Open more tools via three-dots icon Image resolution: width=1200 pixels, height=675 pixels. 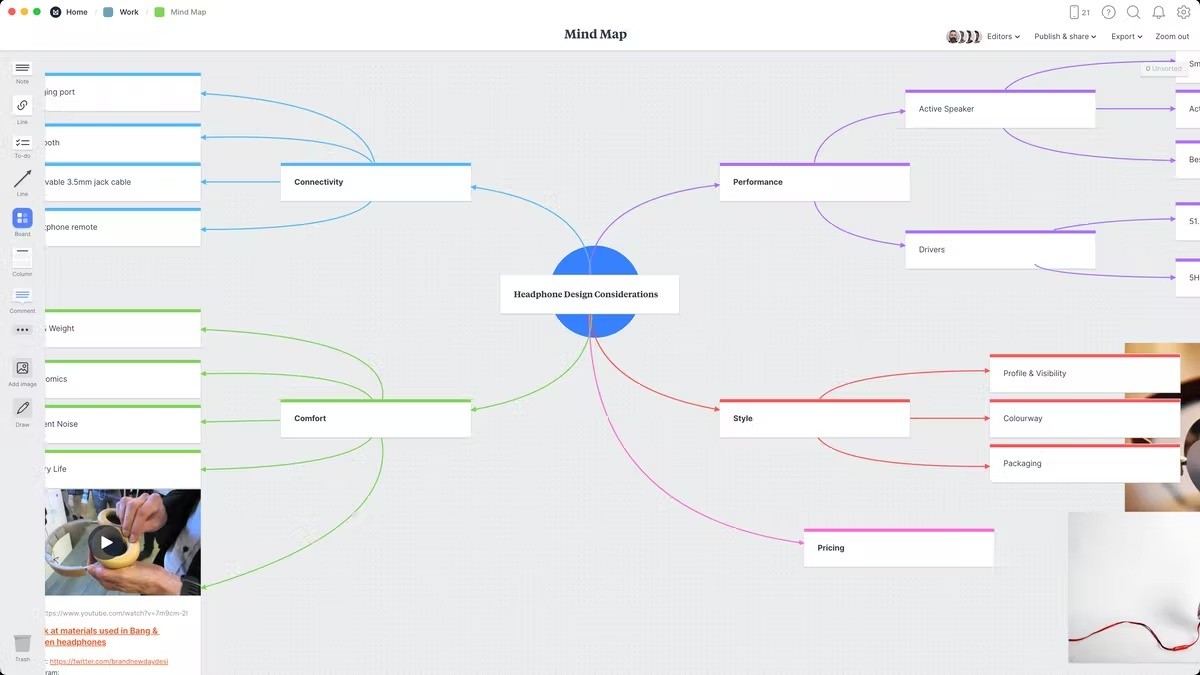click(22, 330)
